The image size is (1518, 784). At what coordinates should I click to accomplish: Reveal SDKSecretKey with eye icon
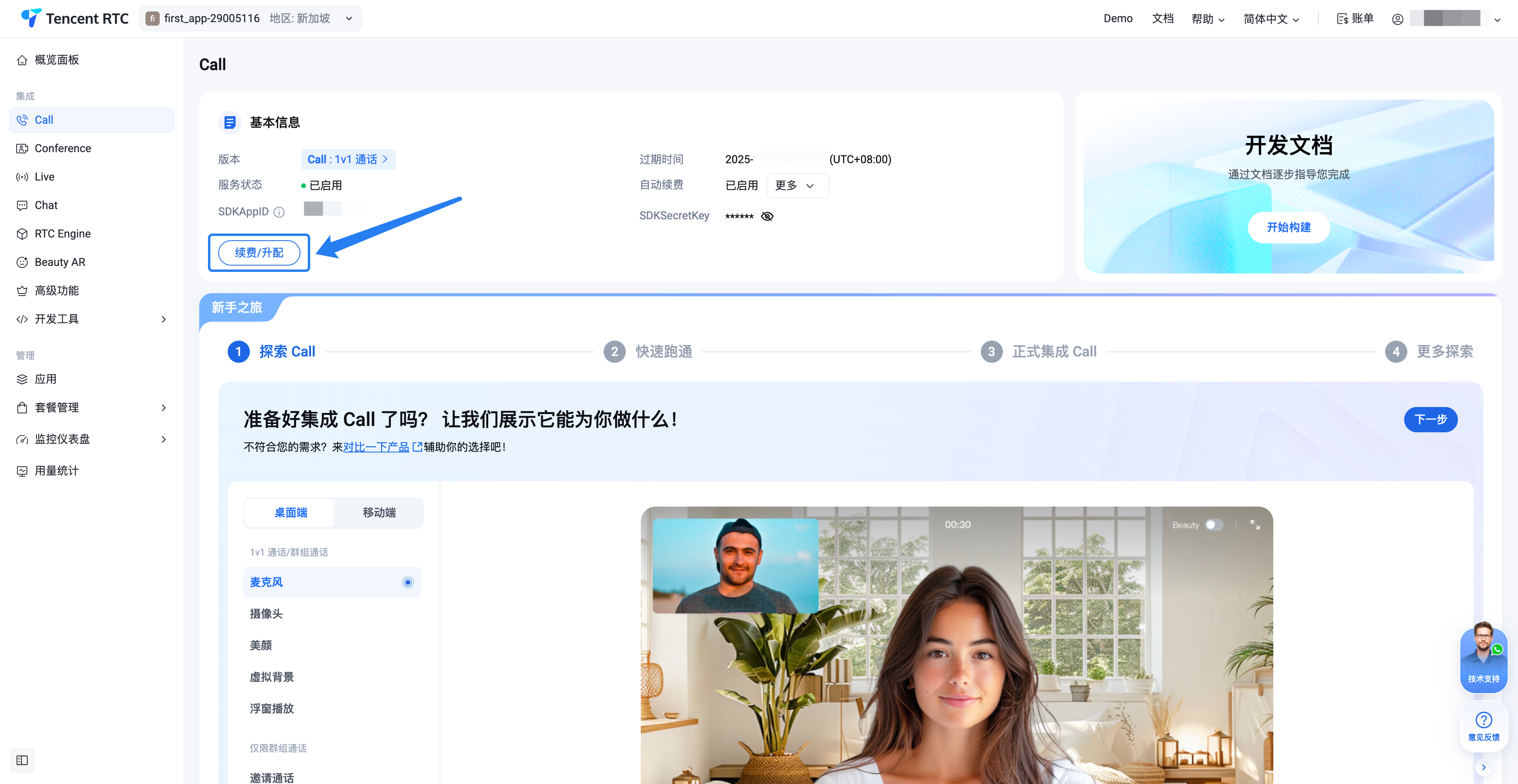(x=767, y=216)
